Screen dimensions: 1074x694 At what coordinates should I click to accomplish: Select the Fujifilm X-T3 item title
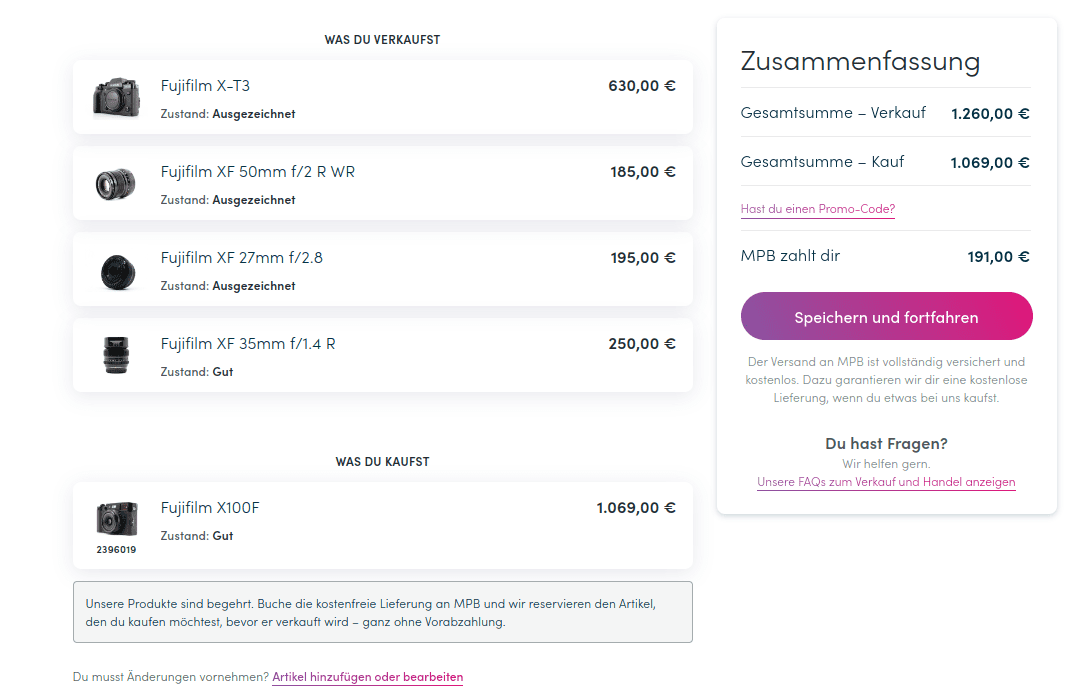pyautogui.click(x=205, y=86)
